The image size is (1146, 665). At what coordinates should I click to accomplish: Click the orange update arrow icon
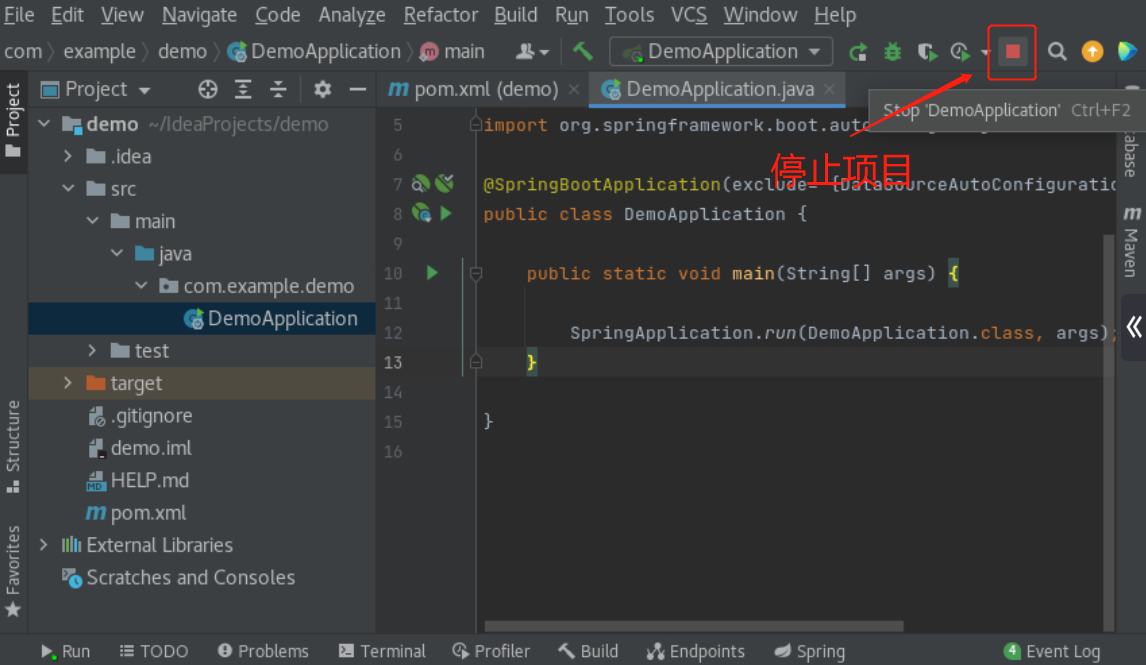tap(1092, 52)
